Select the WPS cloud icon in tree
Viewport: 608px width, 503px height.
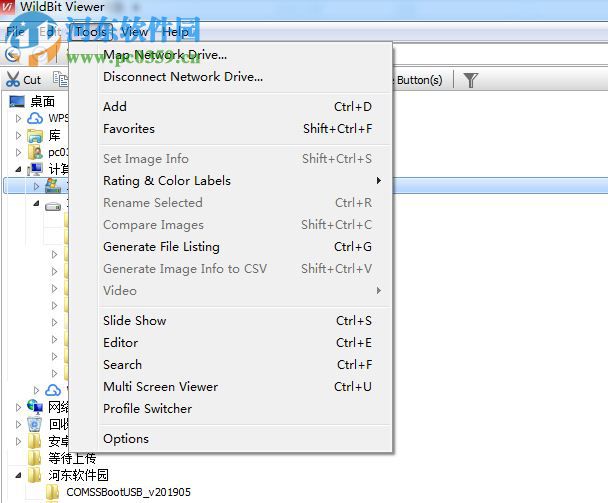[35, 118]
